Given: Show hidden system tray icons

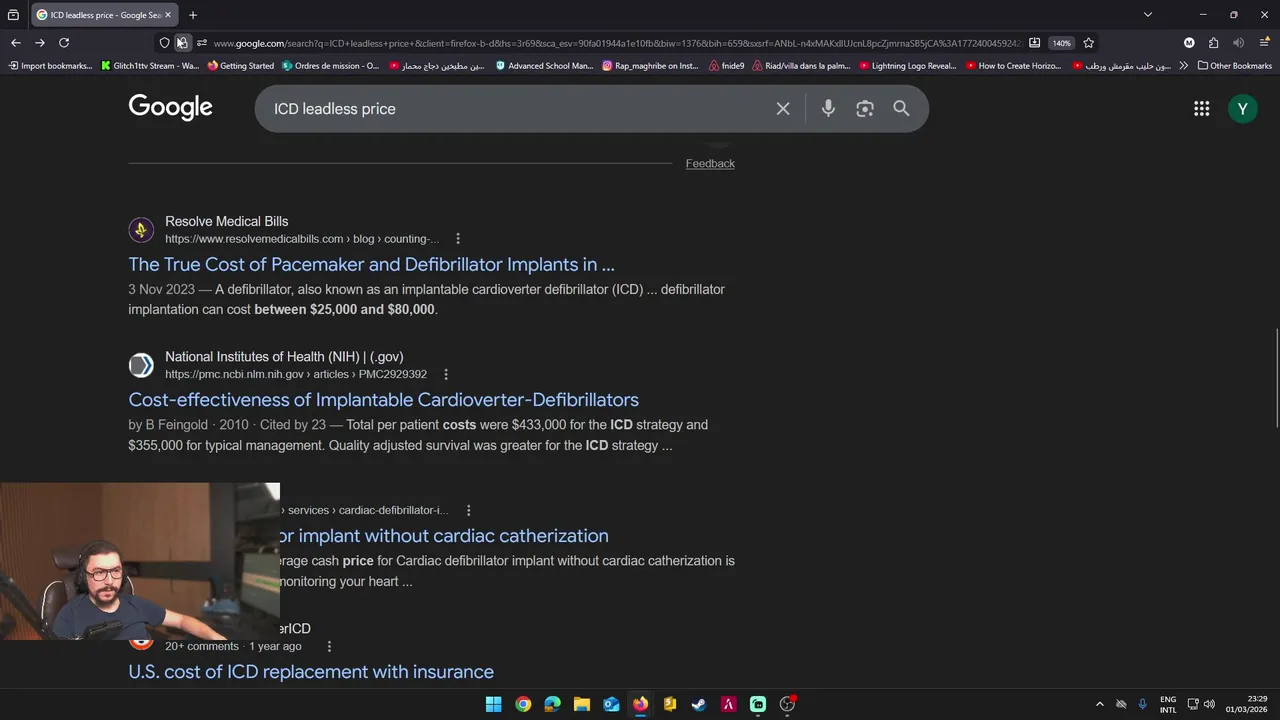Looking at the screenshot, I should 1100,704.
